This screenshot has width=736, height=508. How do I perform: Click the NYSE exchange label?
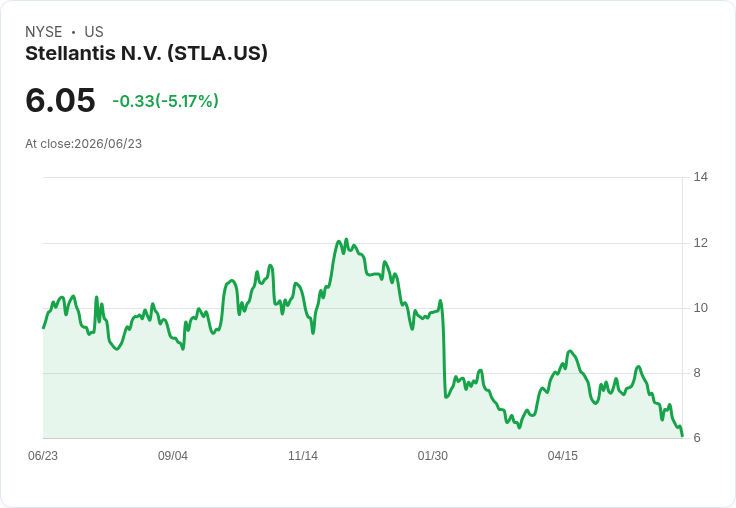point(44,32)
